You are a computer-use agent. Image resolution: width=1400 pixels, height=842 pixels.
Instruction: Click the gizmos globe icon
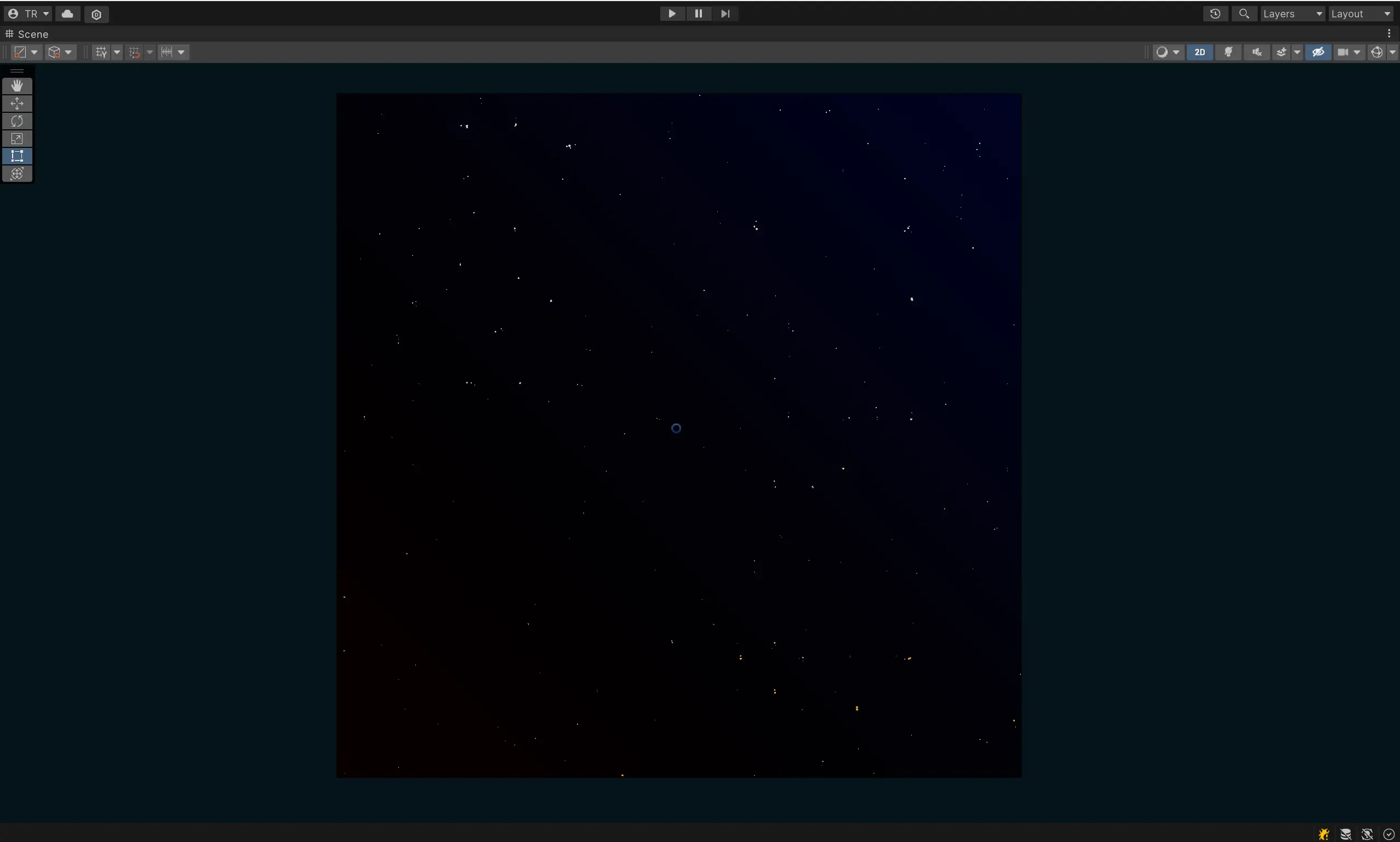(x=1377, y=52)
